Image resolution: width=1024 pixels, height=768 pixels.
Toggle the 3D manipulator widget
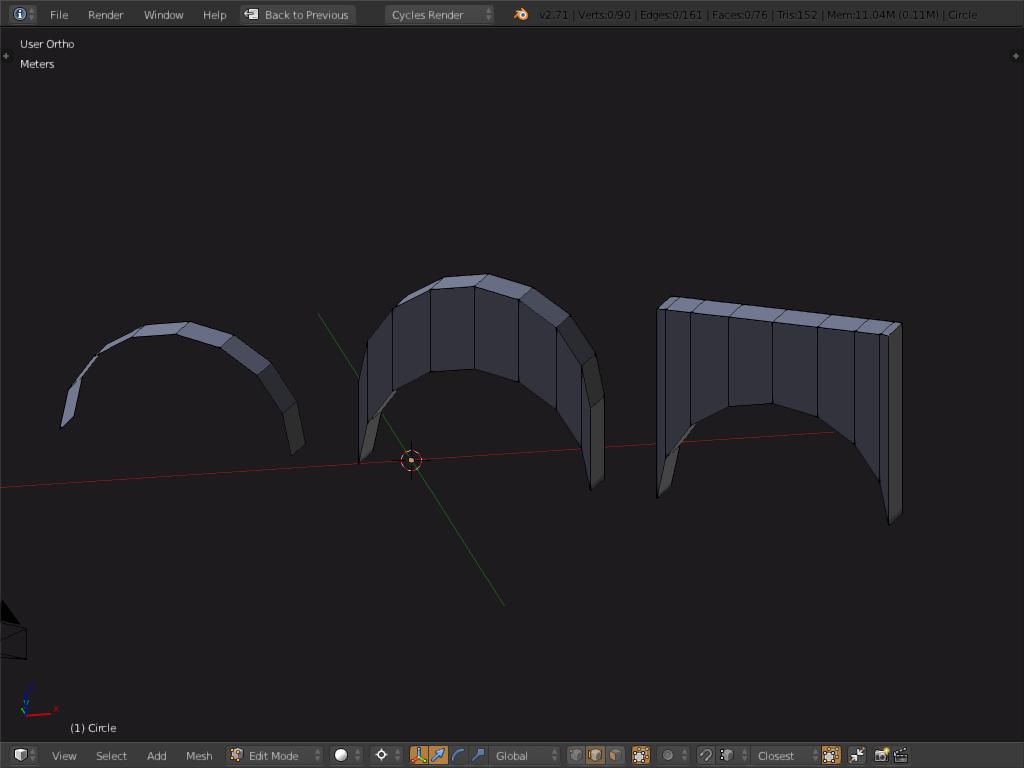(418, 755)
